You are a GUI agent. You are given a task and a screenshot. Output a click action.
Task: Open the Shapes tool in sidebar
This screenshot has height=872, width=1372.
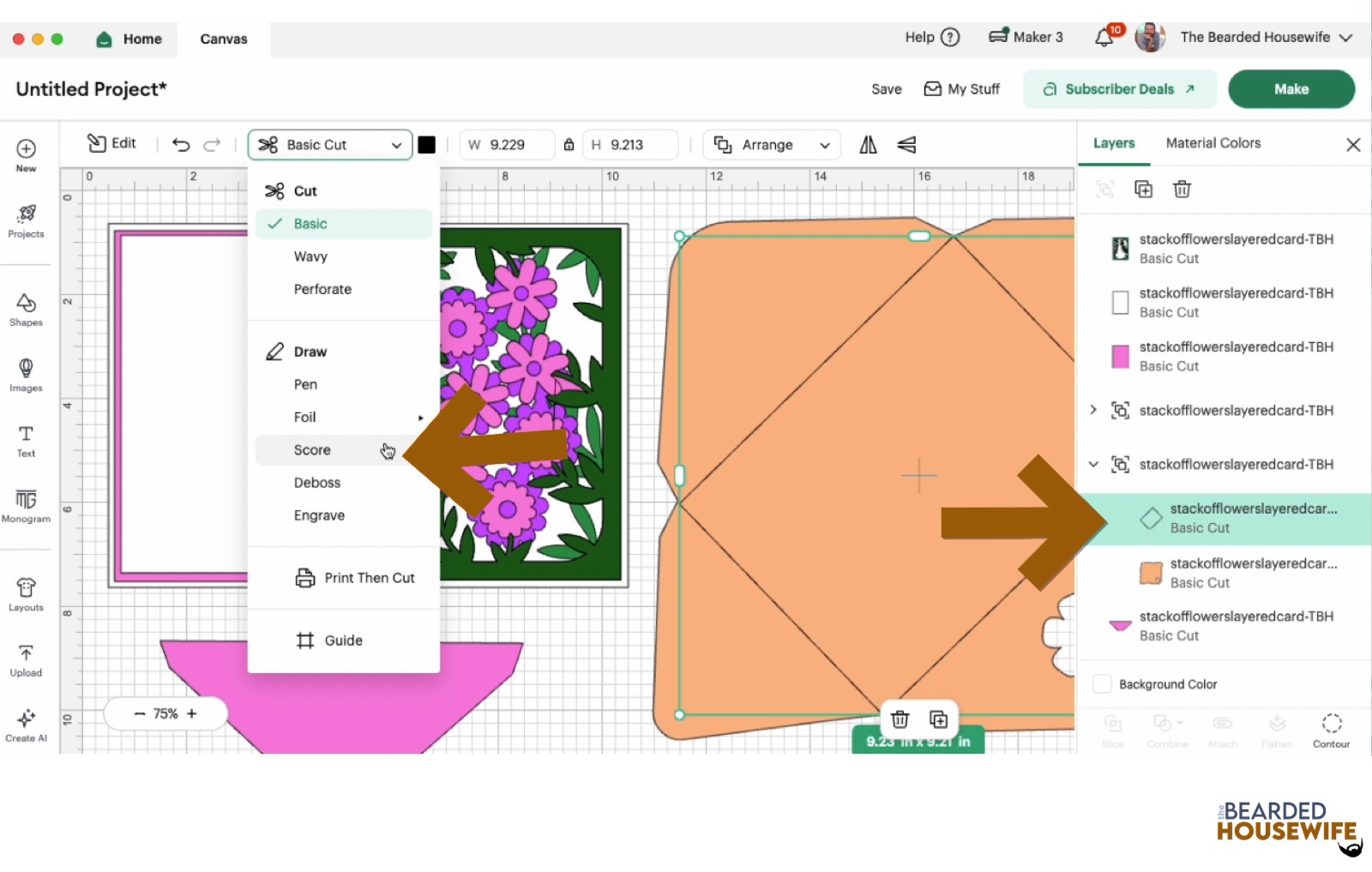point(26,310)
